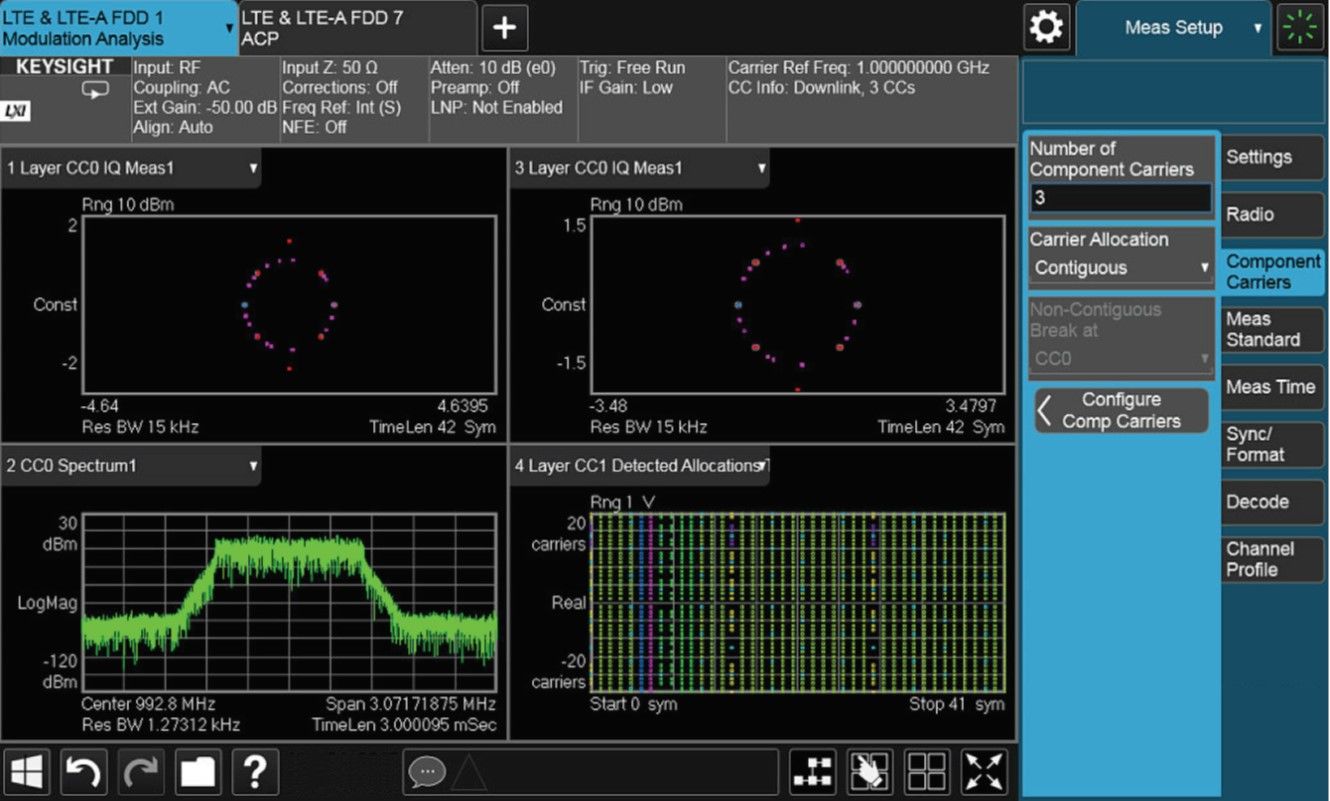Add a new screen with plus button
Screen dimensions: 1330x801
[x=505, y=28]
